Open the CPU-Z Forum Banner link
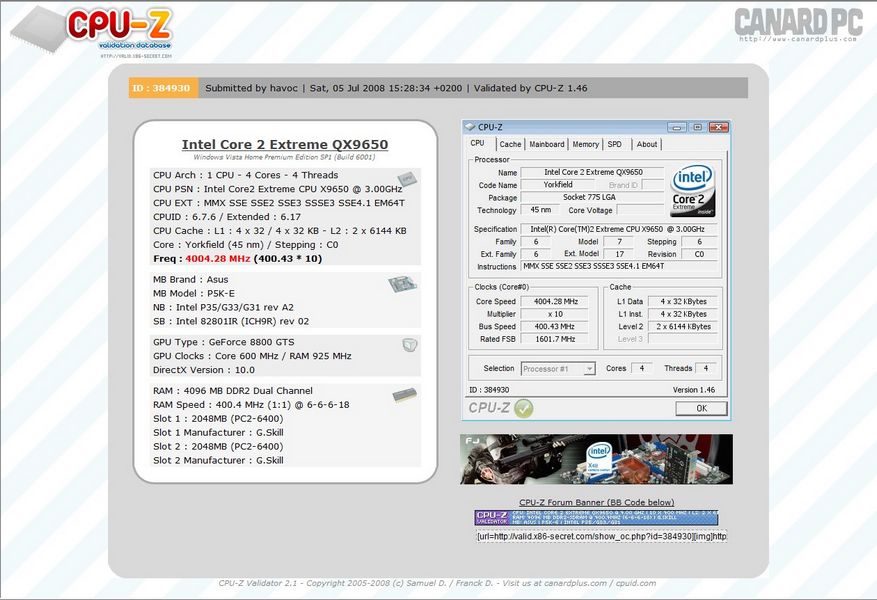This screenshot has height=600, width=877. 596,502
